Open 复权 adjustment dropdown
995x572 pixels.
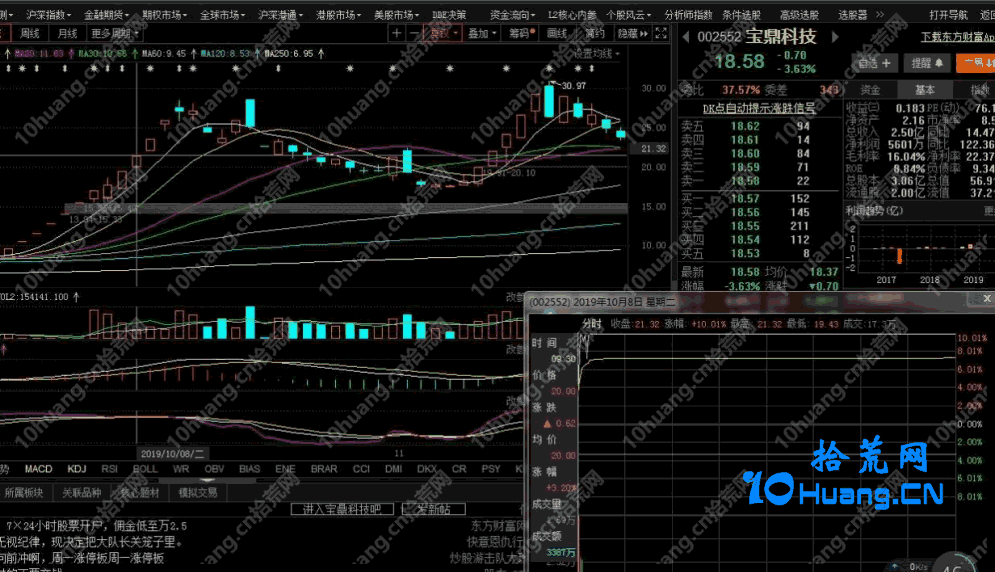click(444, 33)
